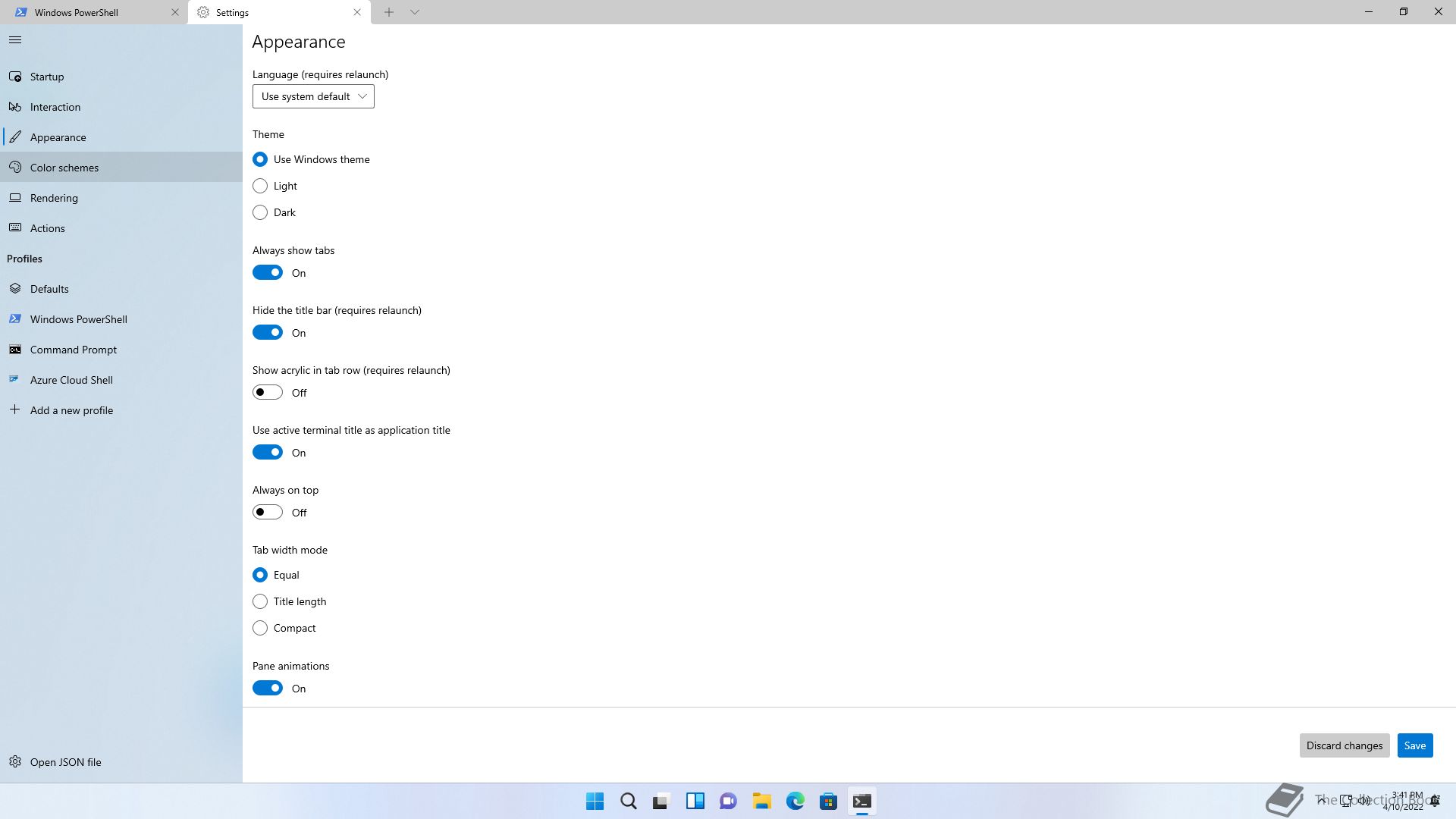Close the Settings tab

pos(357,12)
